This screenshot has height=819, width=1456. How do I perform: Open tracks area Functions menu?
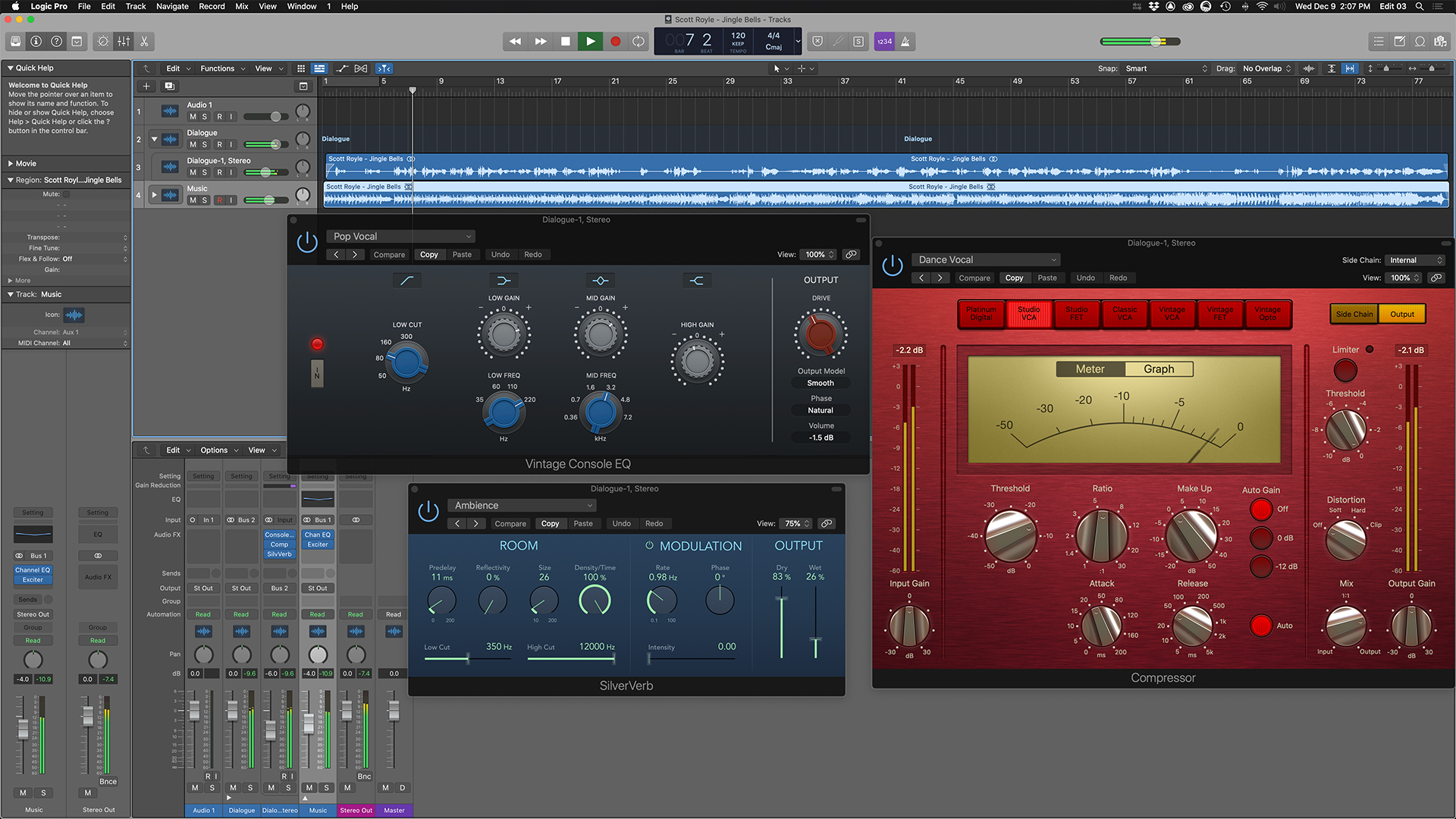coord(223,68)
